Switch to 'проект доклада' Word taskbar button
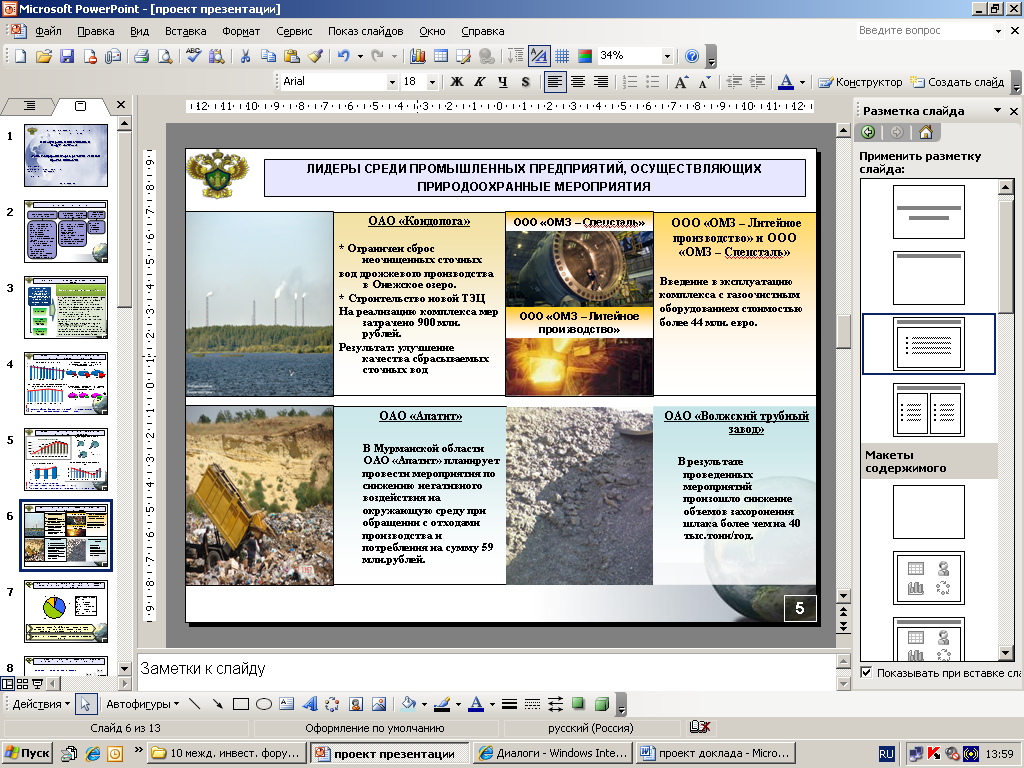 point(717,753)
